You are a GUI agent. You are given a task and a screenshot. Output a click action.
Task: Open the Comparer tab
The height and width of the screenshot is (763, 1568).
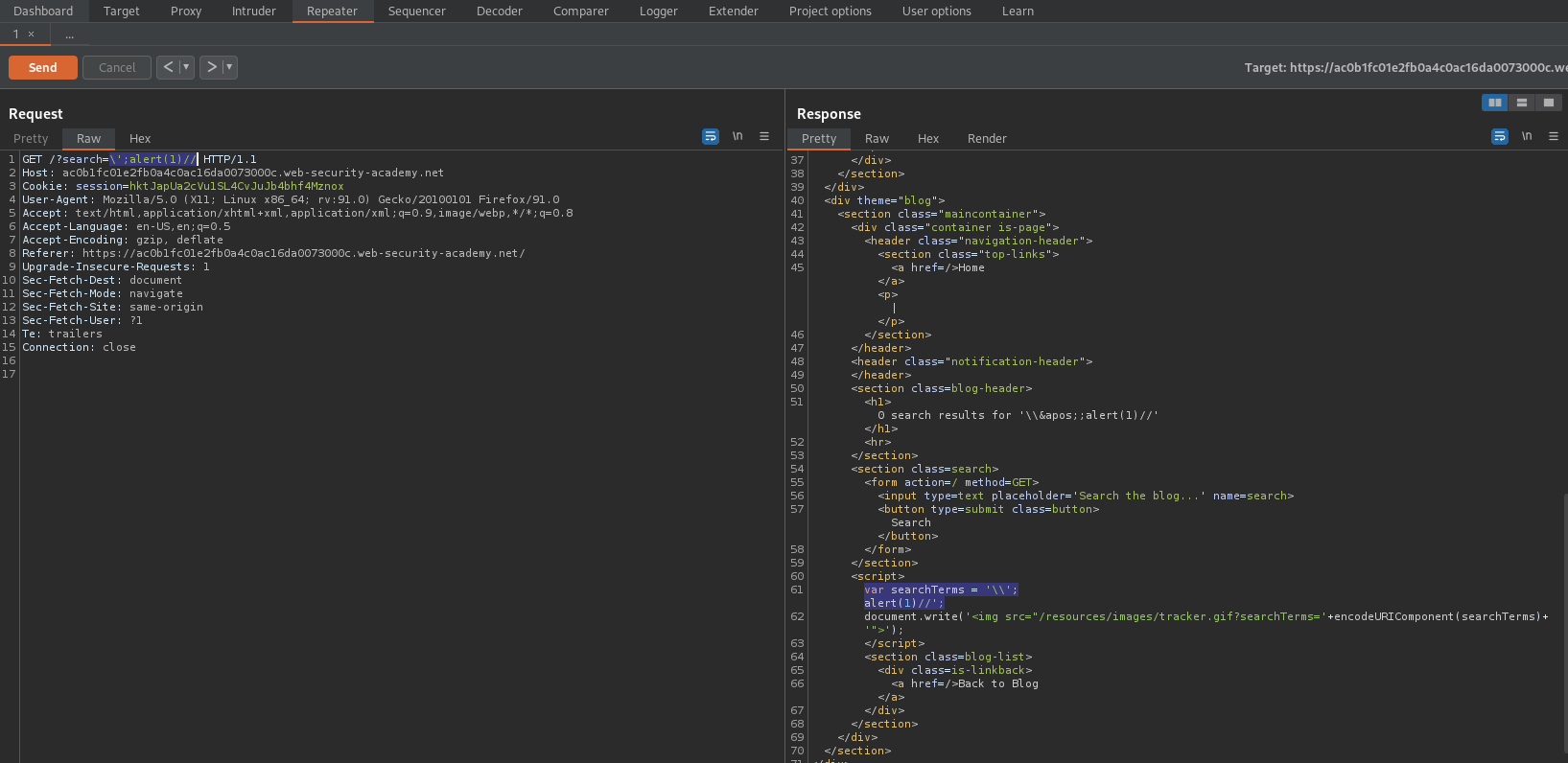click(581, 12)
